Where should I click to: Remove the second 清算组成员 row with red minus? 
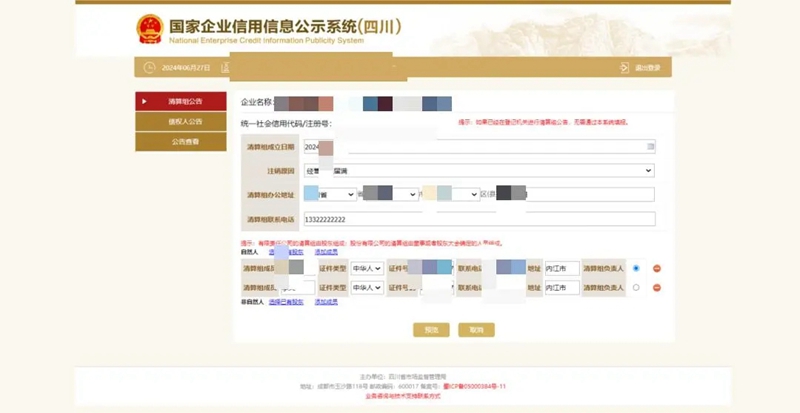click(657, 288)
